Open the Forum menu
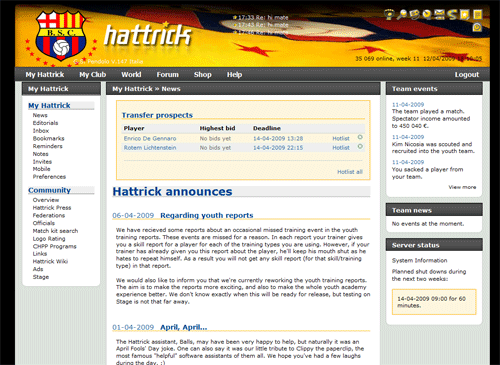This screenshot has width=500, height=365. [x=168, y=75]
